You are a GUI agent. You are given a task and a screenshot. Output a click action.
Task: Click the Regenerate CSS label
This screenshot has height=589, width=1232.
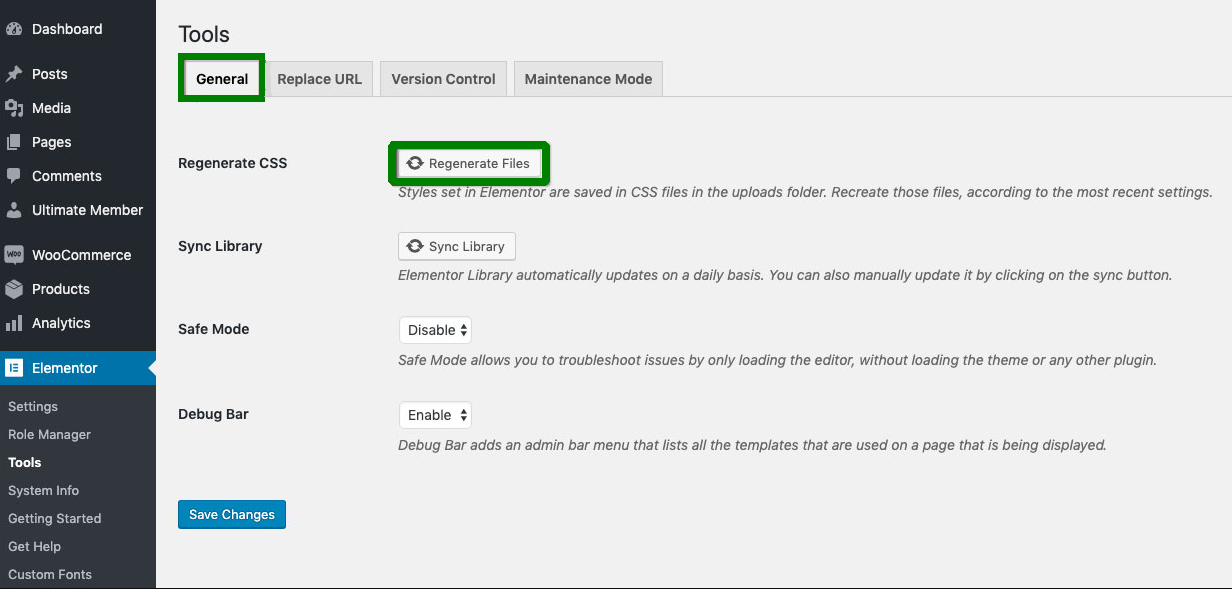click(232, 163)
